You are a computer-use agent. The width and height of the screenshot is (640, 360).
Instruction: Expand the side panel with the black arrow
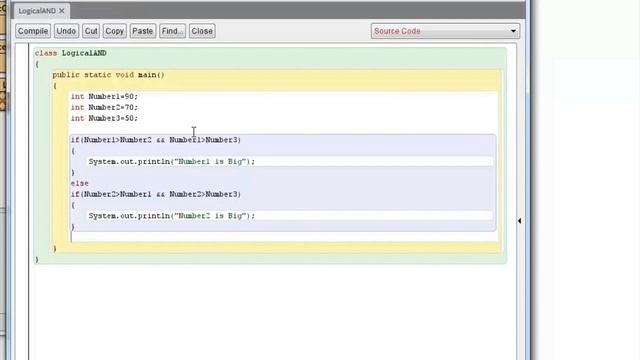point(519,221)
